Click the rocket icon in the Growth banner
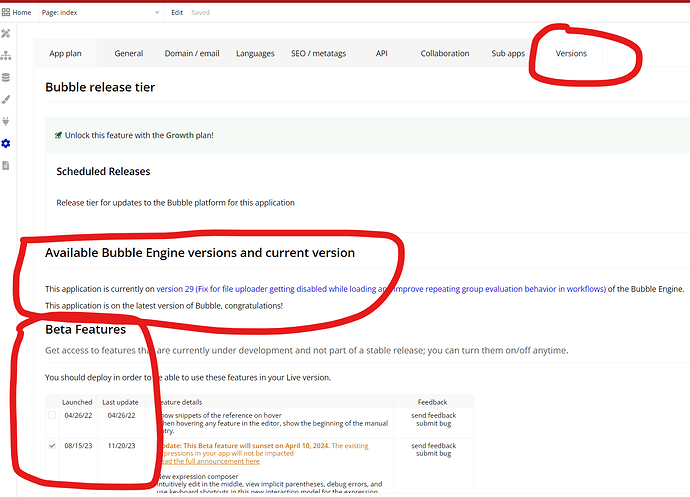The width and height of the screenshot is (690, 497). tap(58, 135)
